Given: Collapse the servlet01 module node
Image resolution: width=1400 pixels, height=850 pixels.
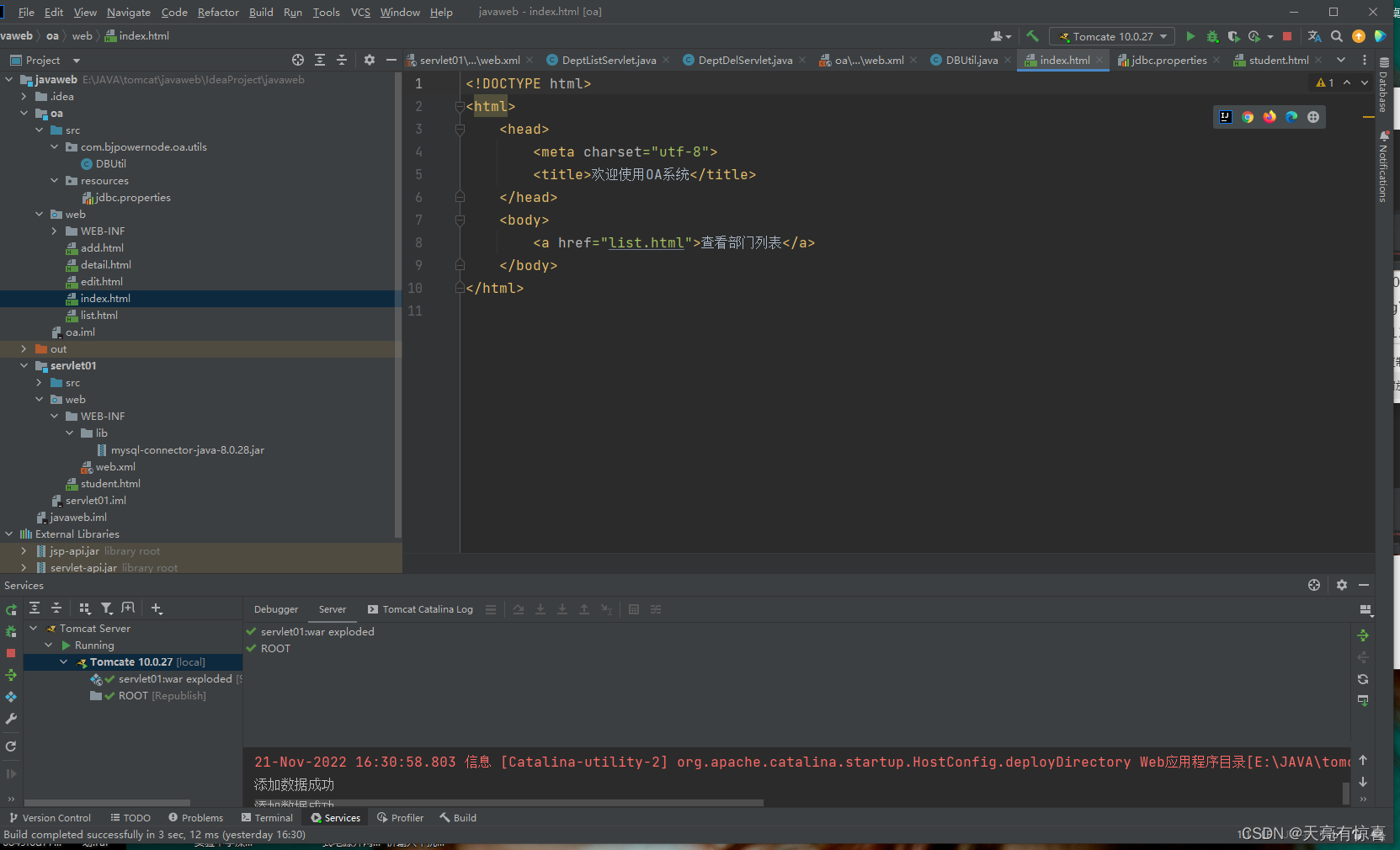Looking at the screenshot, I should 24,365.
